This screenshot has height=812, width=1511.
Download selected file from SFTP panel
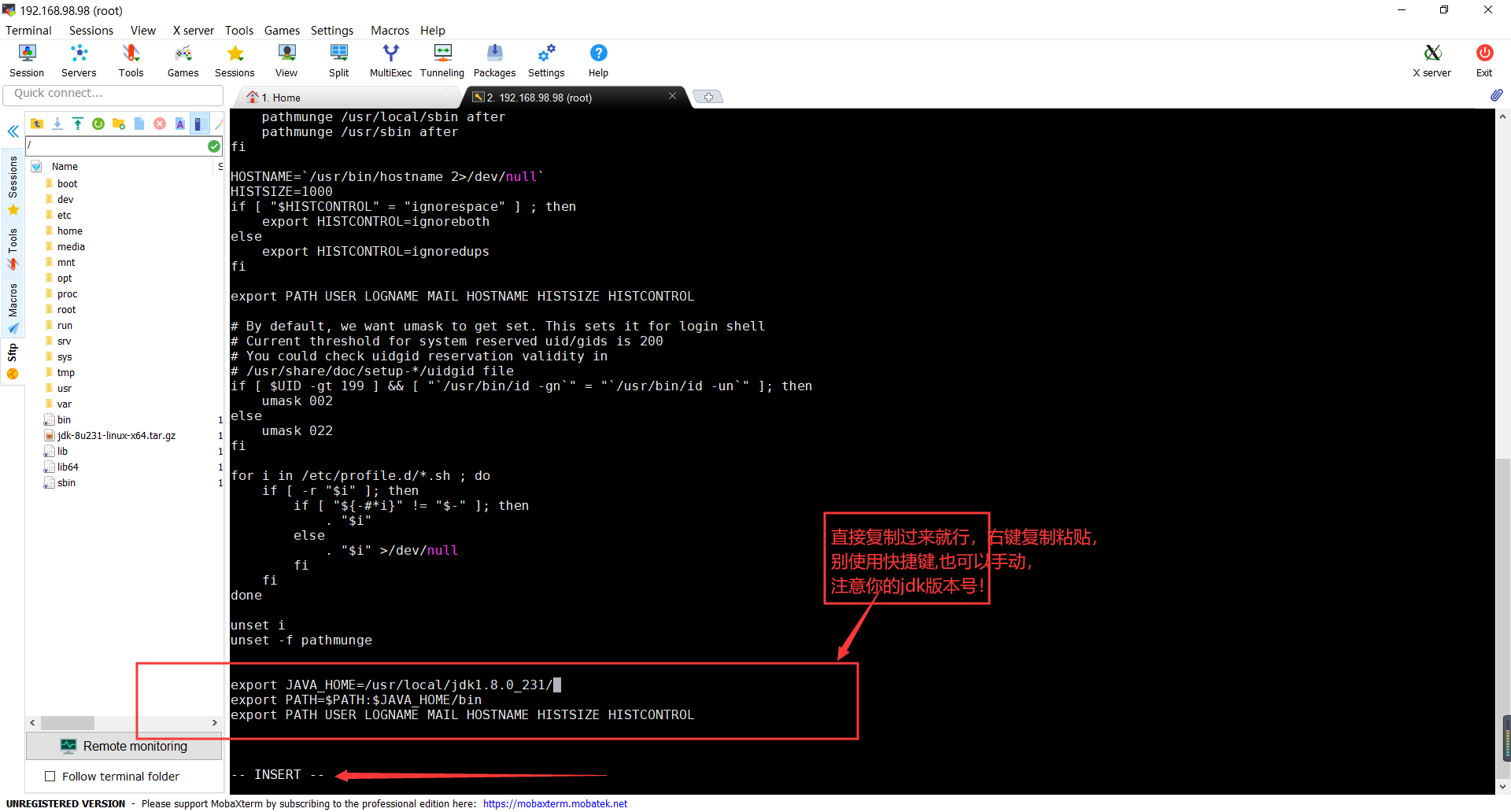[x=57, y=124]
